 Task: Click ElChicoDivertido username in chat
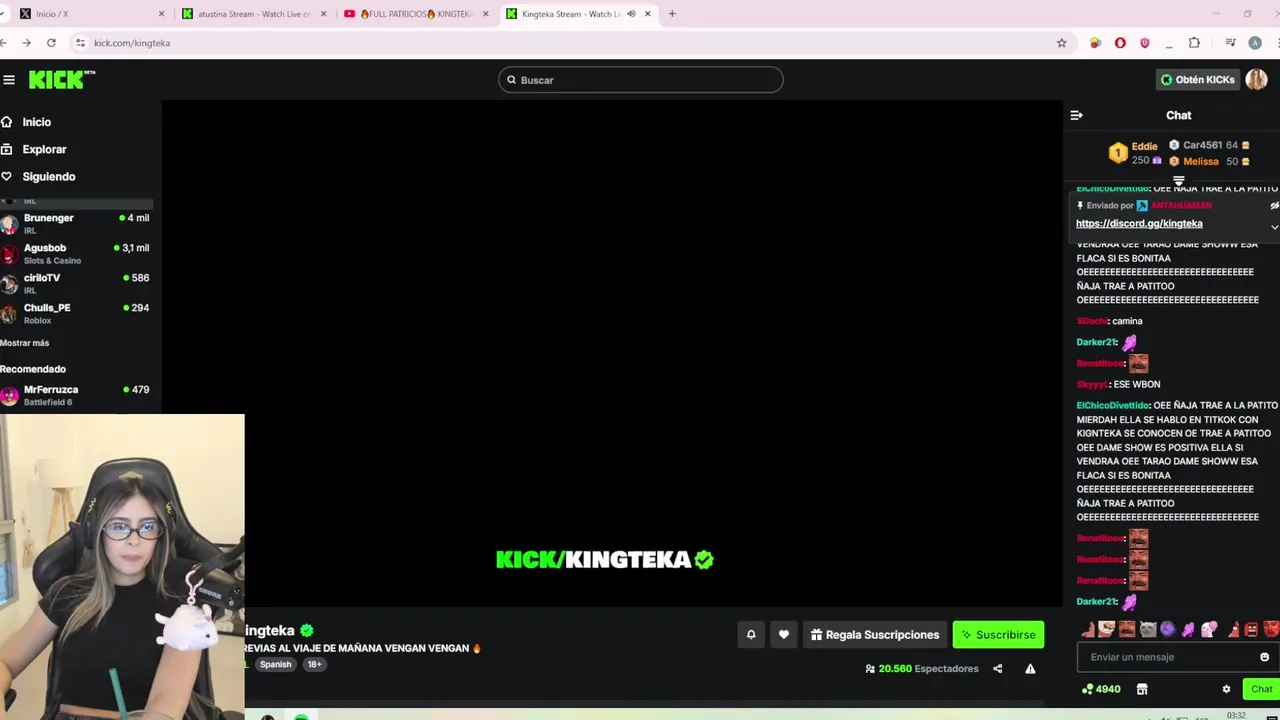(x=1112, y=406)
